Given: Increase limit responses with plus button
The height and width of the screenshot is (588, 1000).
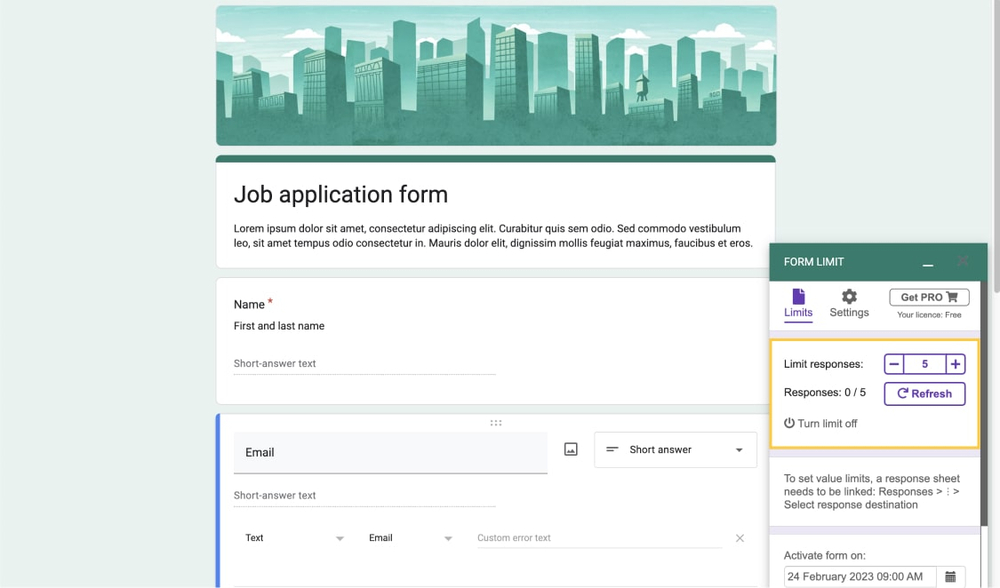Looking at the screenshot, I should [955, 365].
